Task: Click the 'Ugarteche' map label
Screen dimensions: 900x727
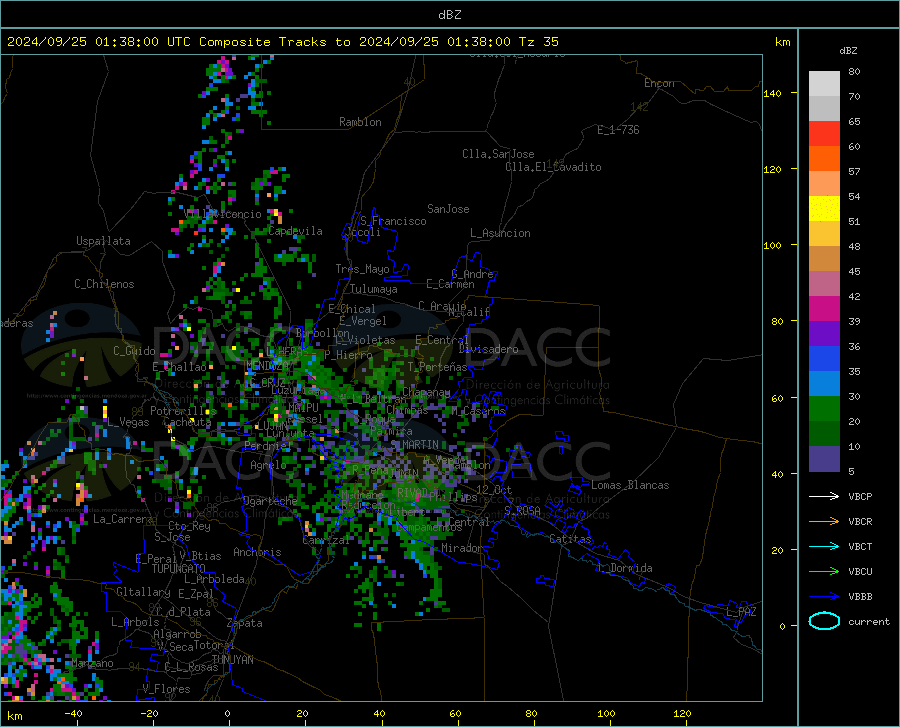Action: coord(270,501)
